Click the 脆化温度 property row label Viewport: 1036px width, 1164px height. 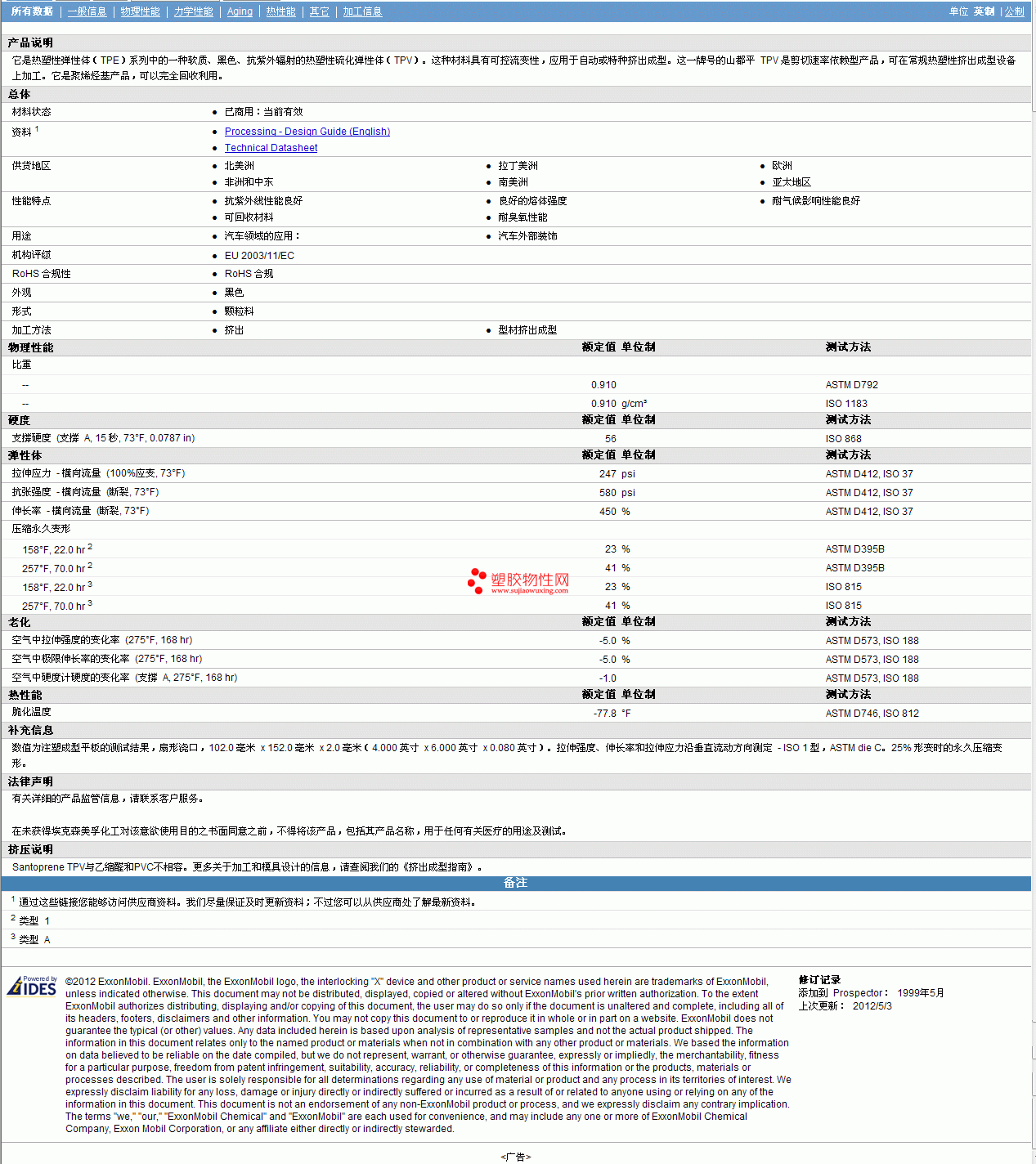(x=31, y=712)
